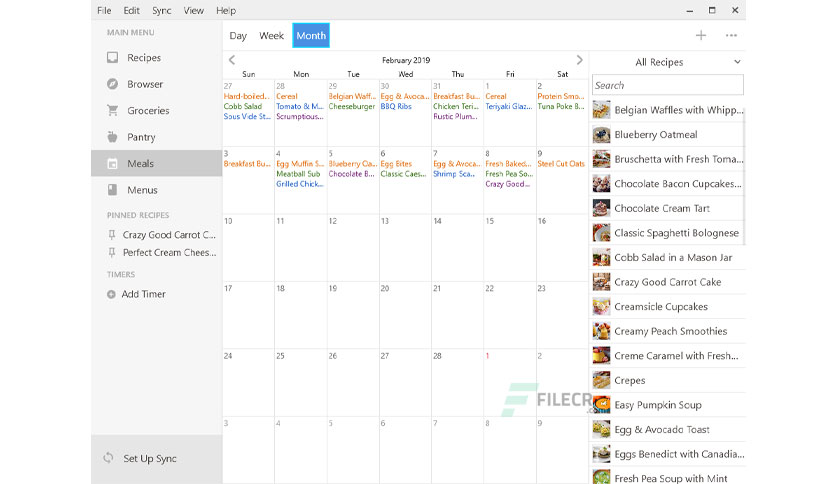Open the File menu
Image resolution: width=836 pixels, height=484 pixels.
[x=104, y=10]
